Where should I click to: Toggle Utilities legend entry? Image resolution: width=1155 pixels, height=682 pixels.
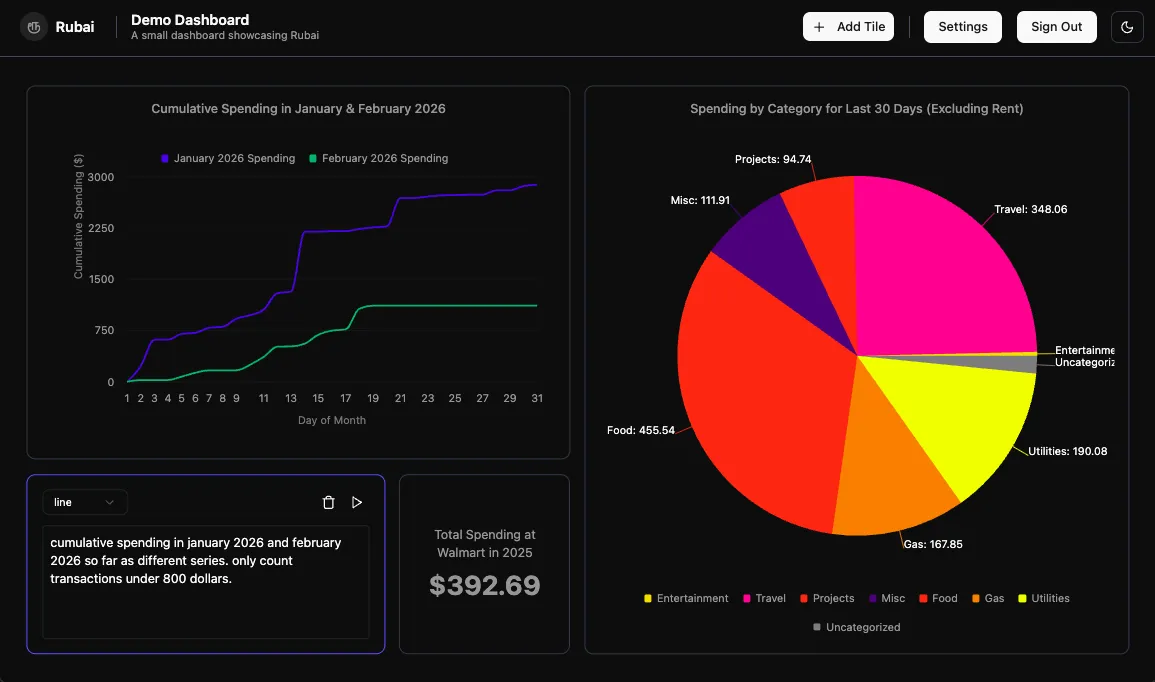(1044, 598)
